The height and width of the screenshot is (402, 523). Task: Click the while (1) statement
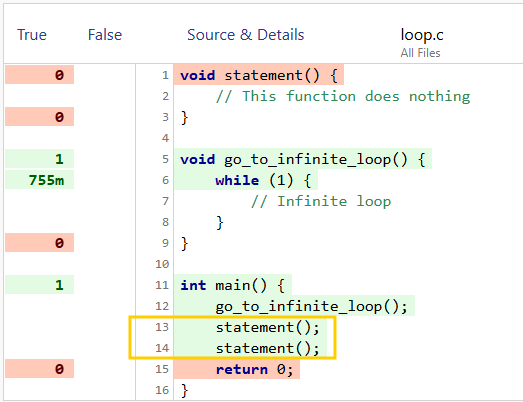(263, 180)
